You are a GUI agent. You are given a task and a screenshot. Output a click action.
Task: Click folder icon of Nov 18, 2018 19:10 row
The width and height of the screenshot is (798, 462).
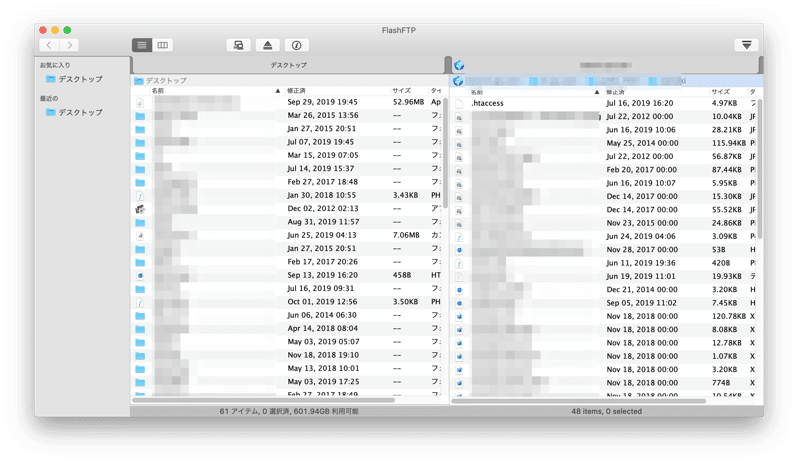point(140,356)
